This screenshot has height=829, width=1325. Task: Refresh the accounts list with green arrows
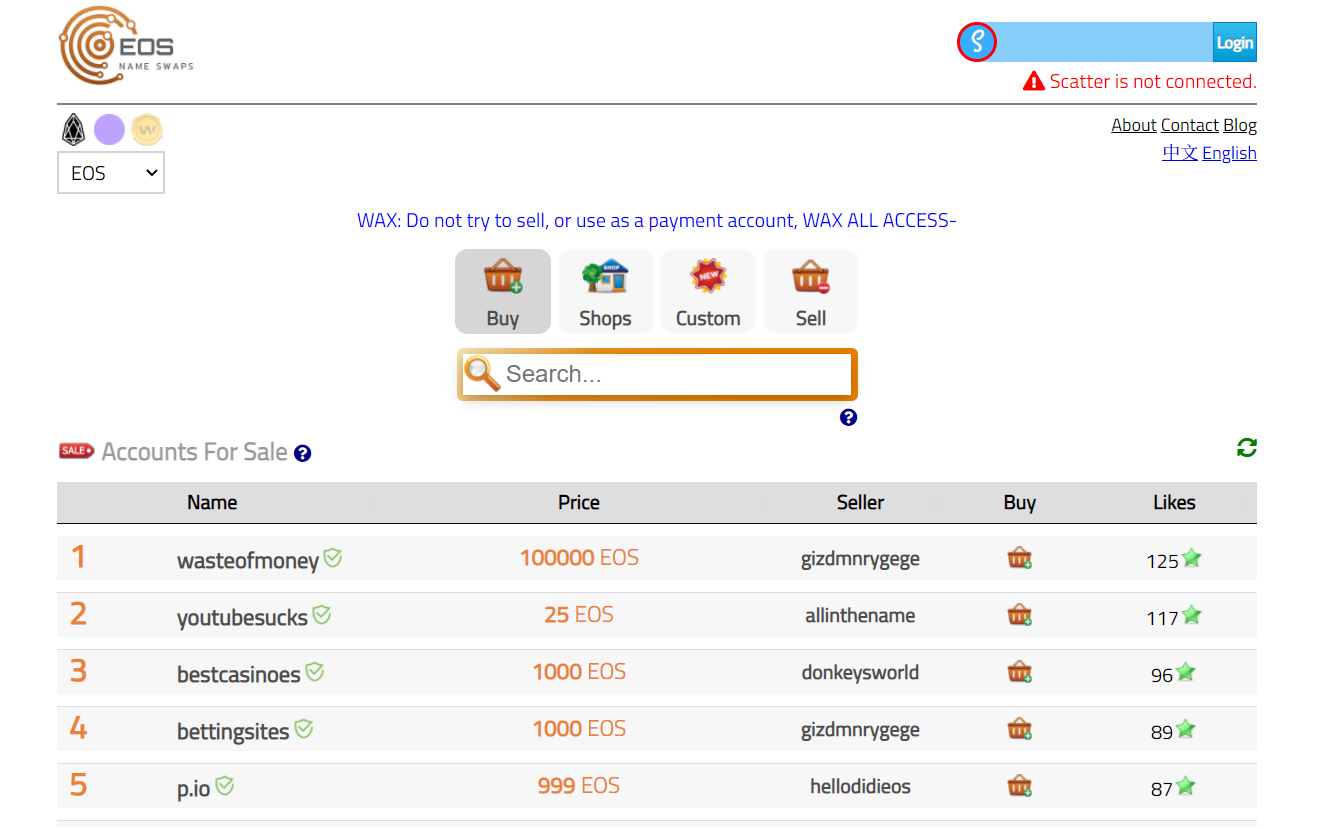[x=1246, y=448]
